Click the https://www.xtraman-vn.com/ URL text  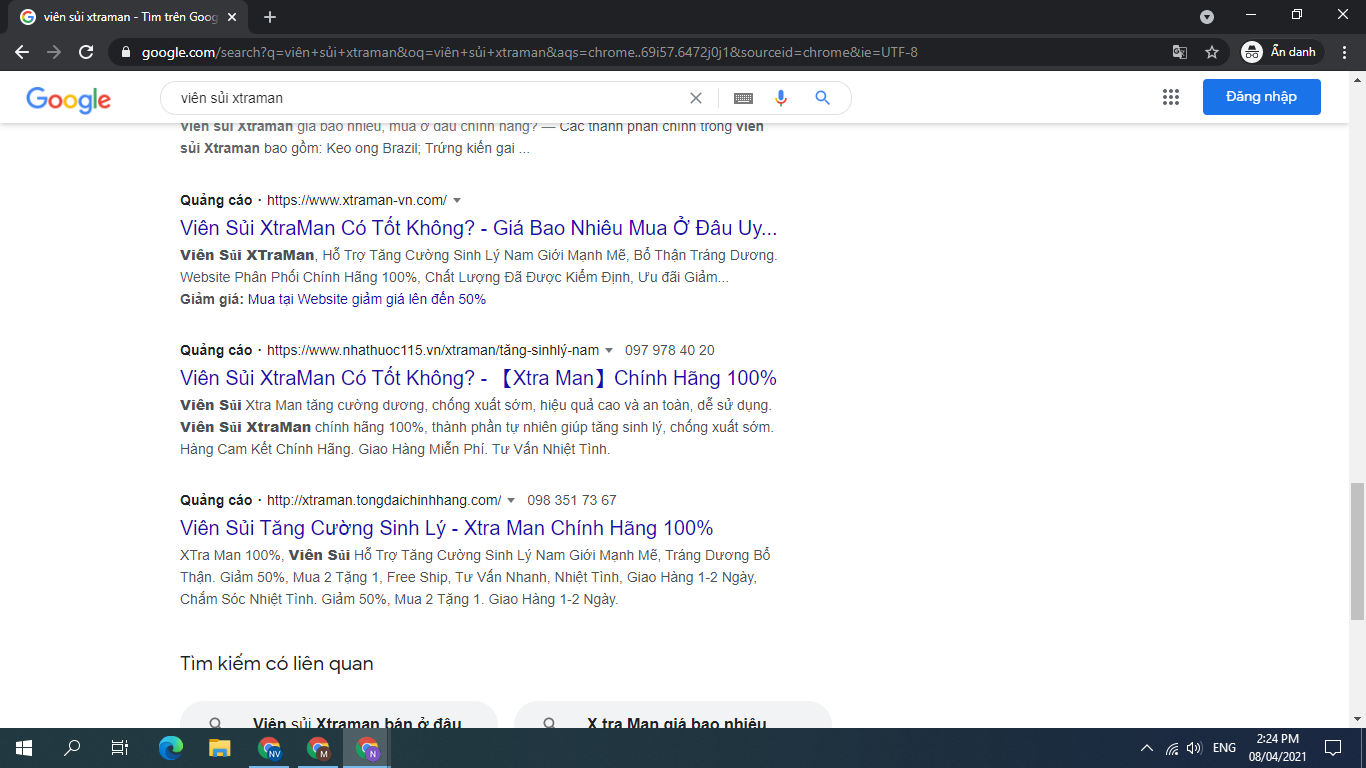357,200
